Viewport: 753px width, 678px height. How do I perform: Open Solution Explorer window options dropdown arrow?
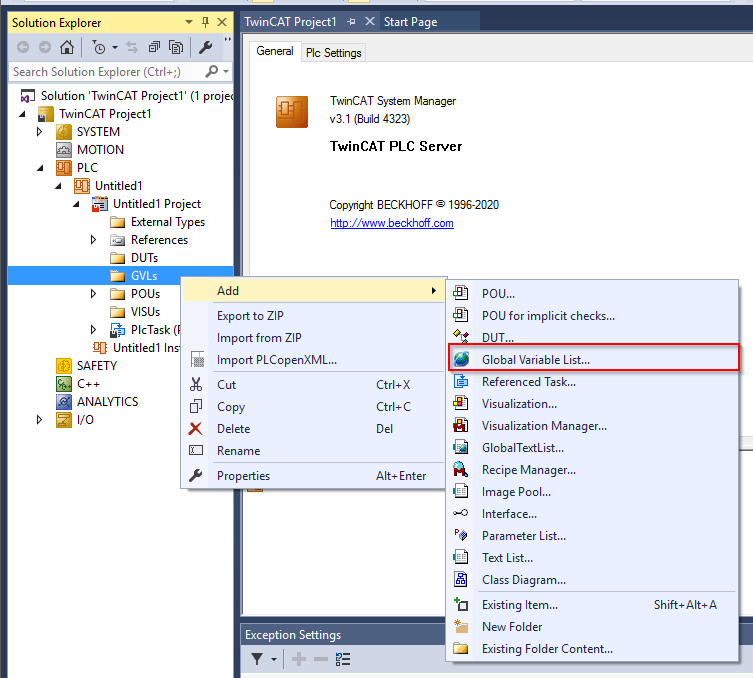pos(189,22)
